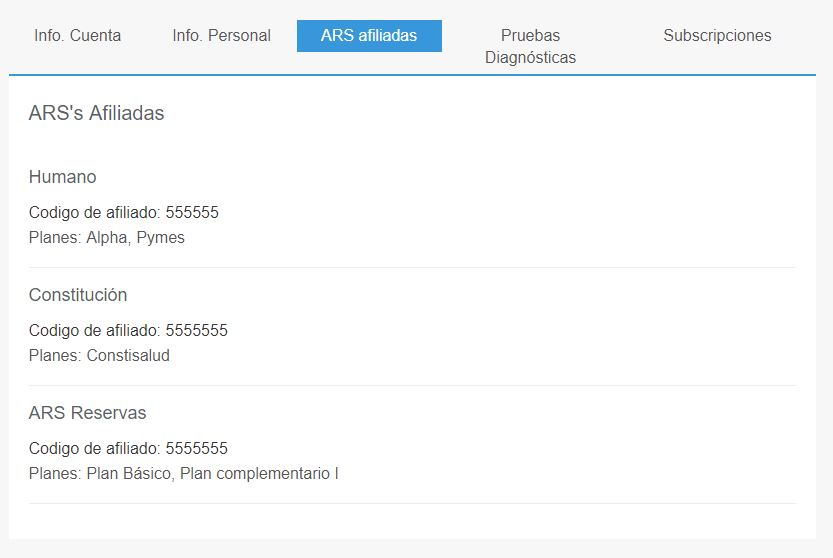Select the ARS afiliadas tab
833x558 pixels.
click(369, 36)
